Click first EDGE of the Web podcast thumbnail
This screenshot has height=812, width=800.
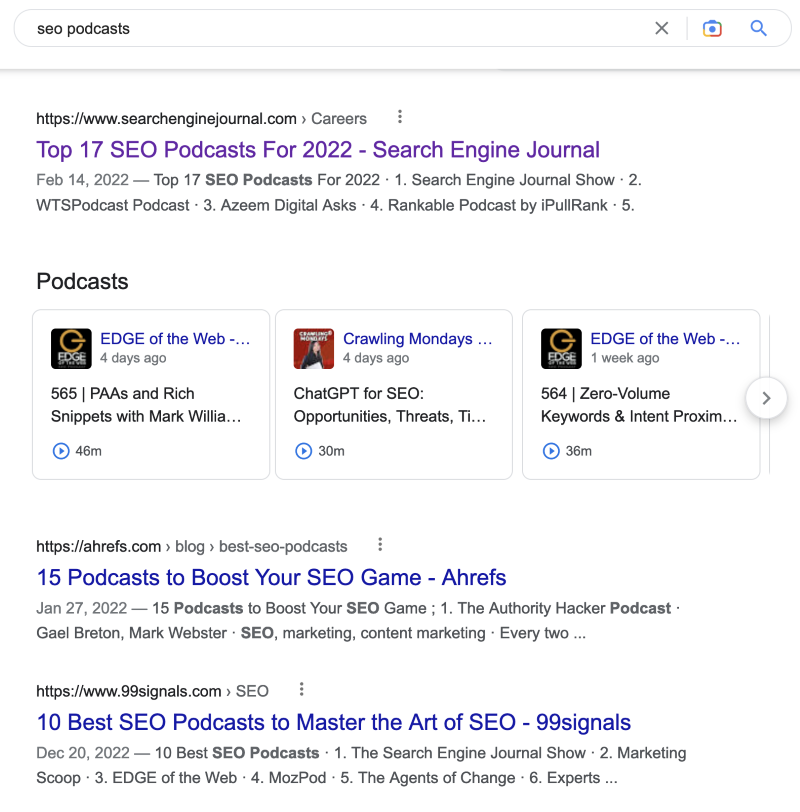(x=71, y=349)
